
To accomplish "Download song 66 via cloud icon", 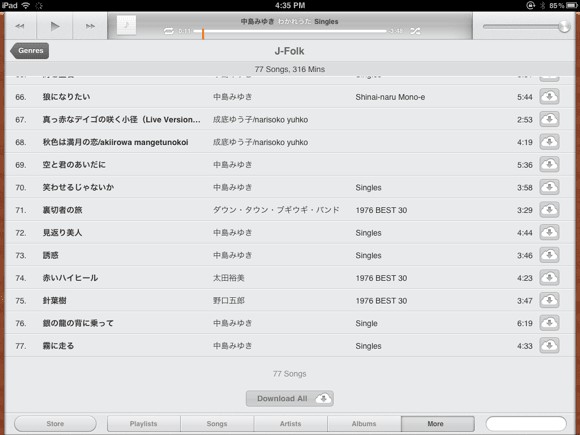I will point(549,97).
